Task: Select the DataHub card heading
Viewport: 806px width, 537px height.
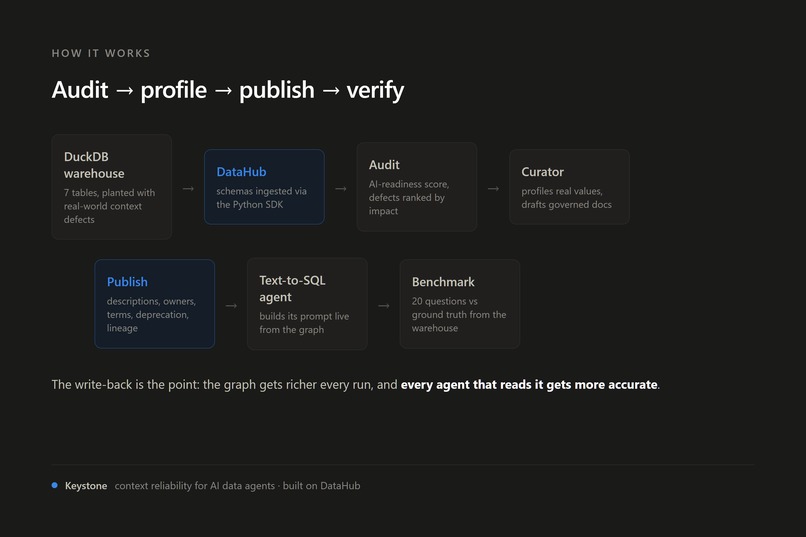Action: point(241,172)
